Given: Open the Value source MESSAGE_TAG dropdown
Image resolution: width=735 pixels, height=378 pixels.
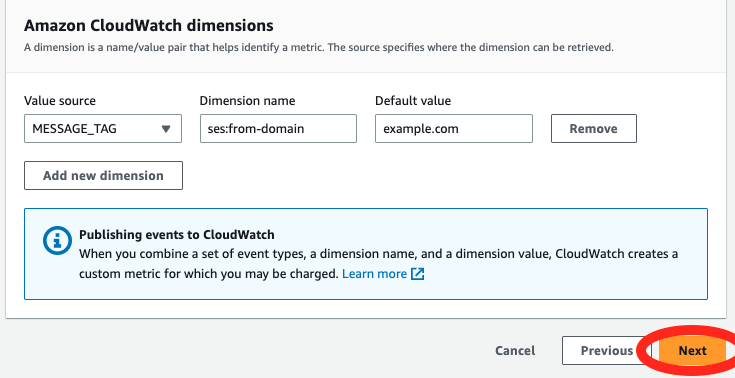Looking at the screenshot, I should pyautogui.click(x=103, y=129).
